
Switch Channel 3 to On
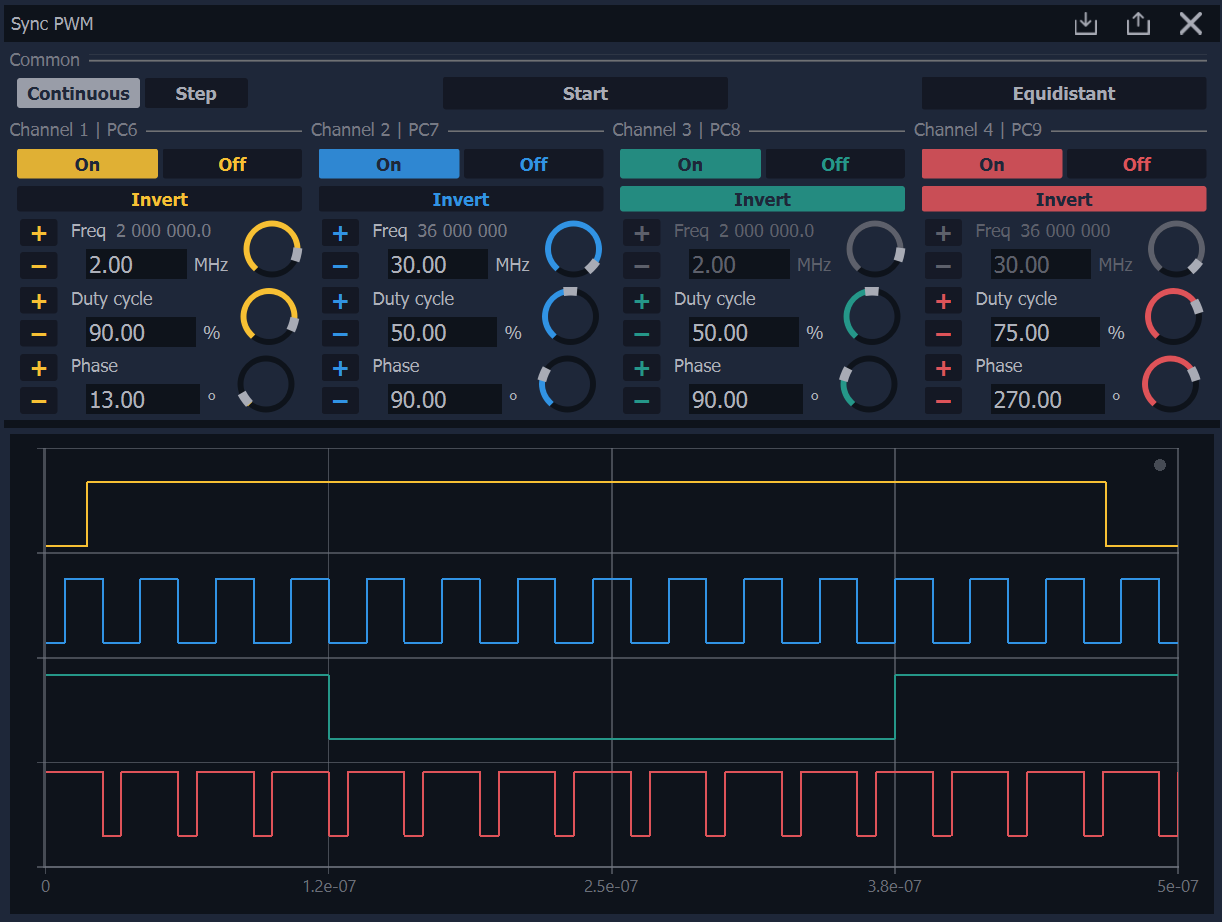tap(690, 164)
